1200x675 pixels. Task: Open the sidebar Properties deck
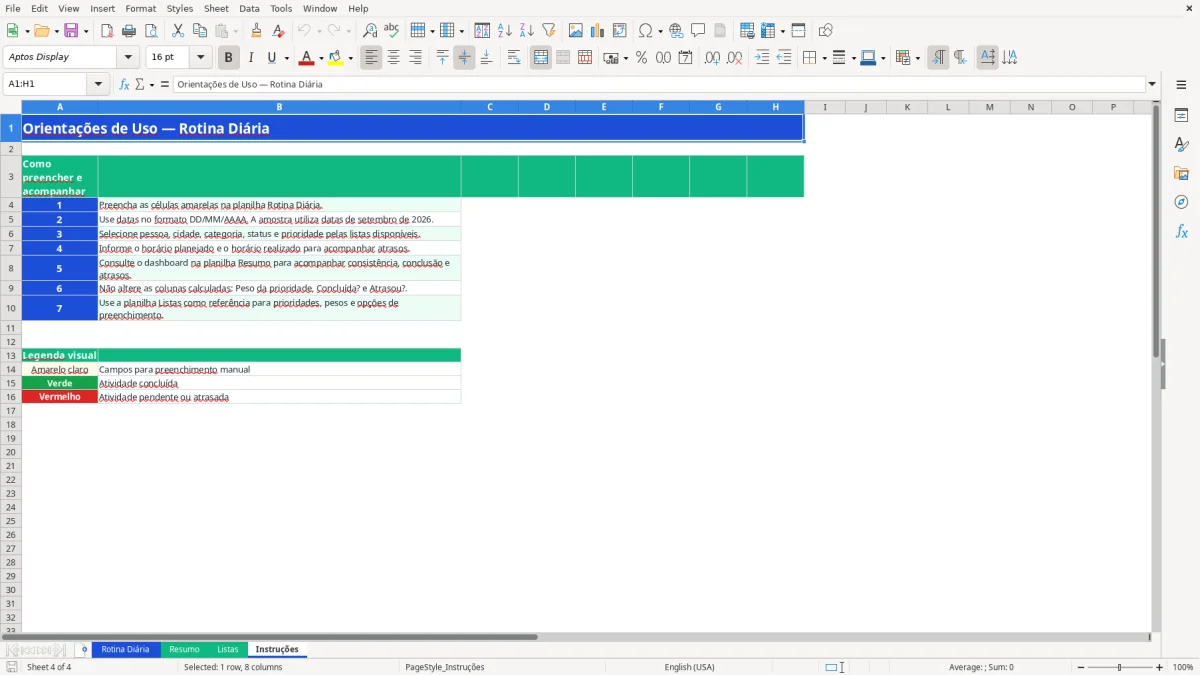coord(1181,116)
